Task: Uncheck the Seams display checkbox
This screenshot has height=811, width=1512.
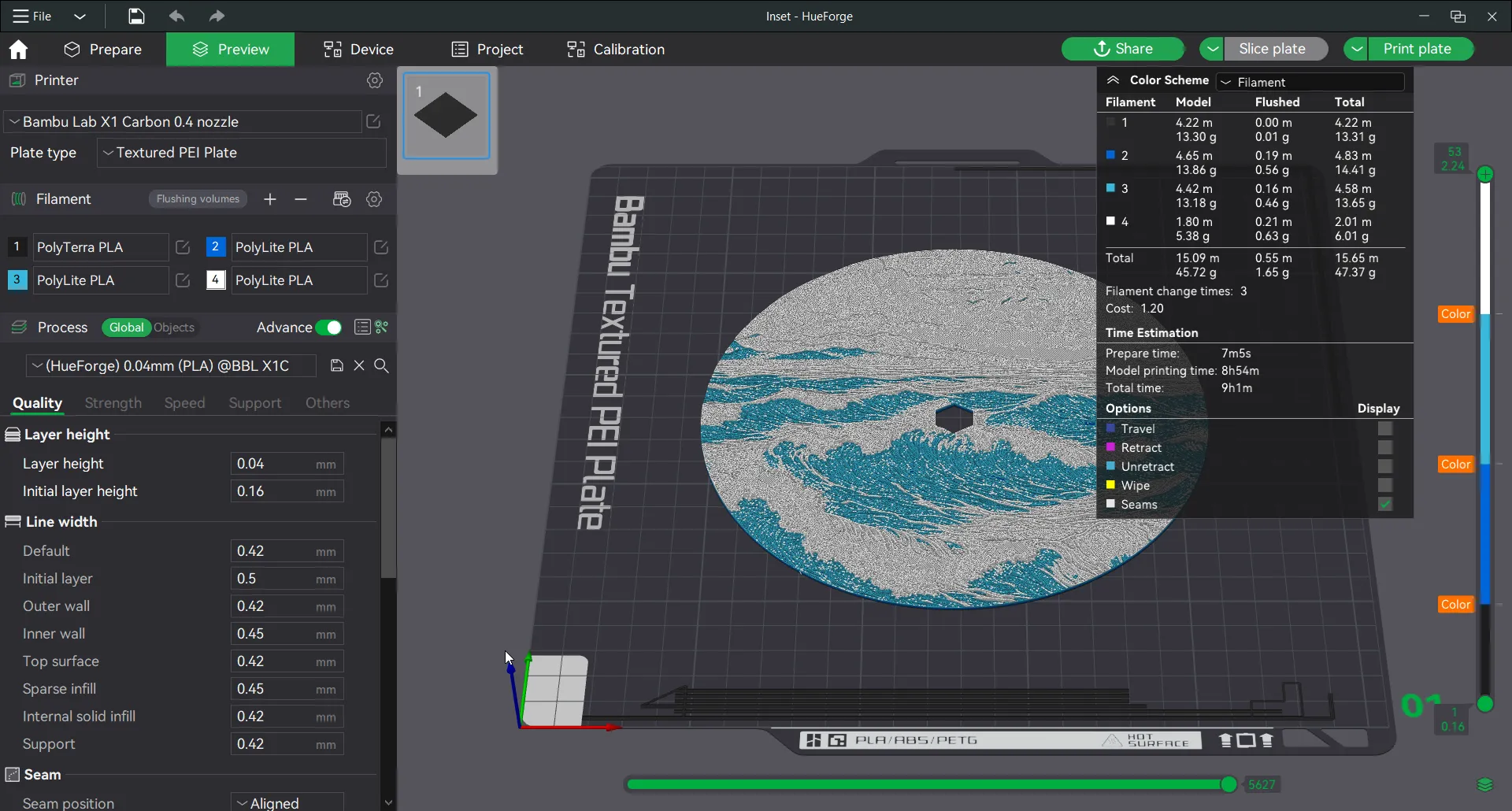Action: 1385,504
